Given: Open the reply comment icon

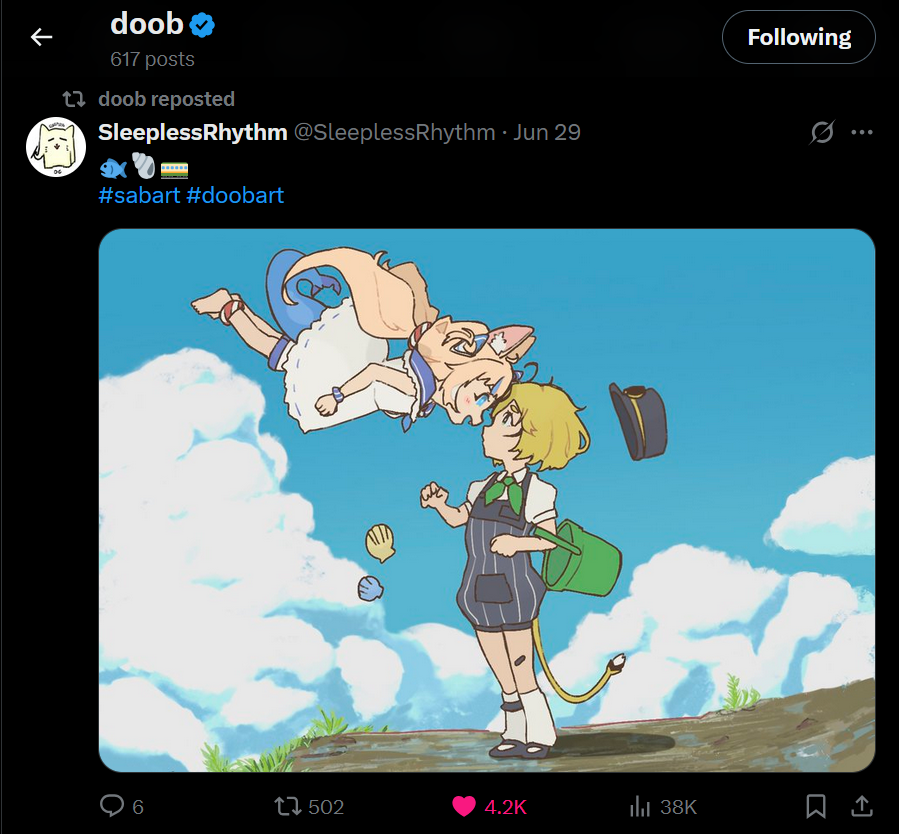Looking at the screenshot, I should pos(111,806).
